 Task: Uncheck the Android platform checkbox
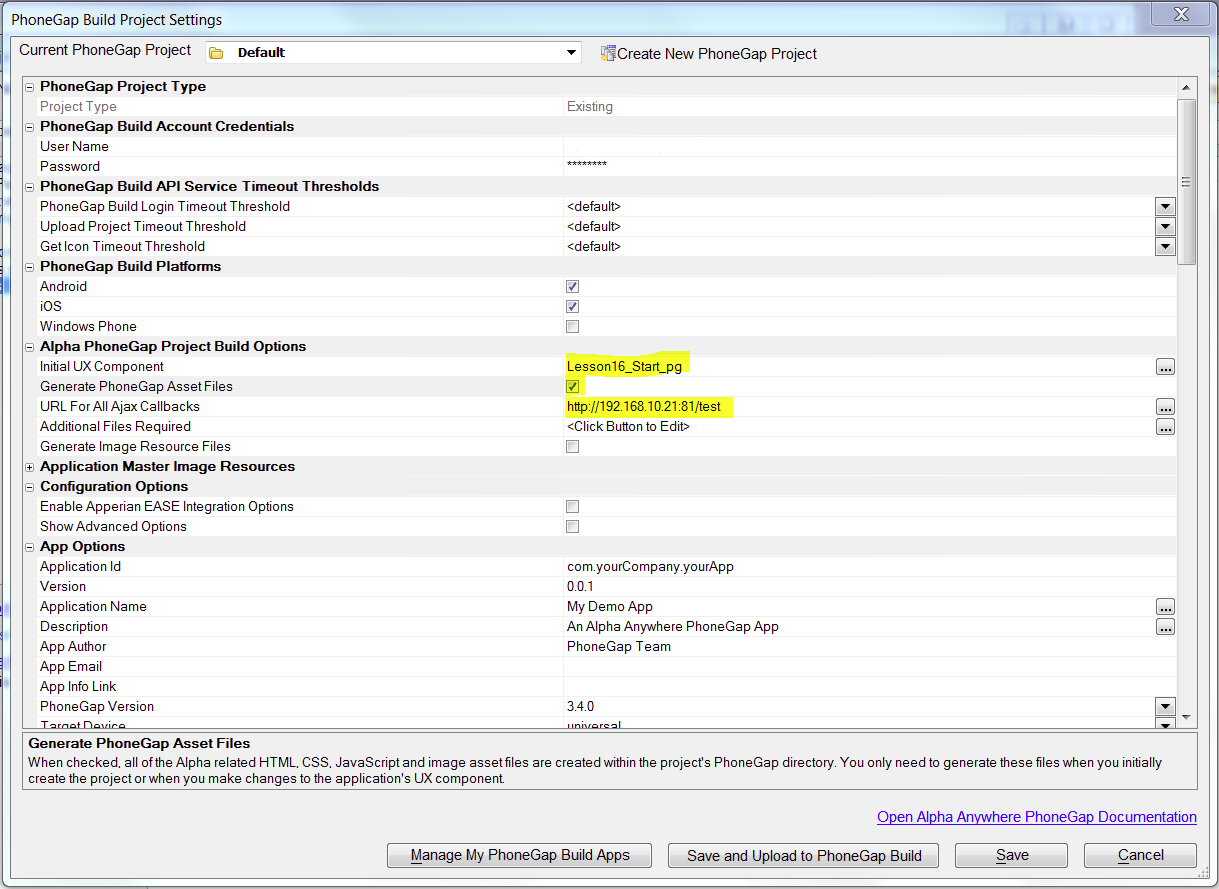point(572,286)
